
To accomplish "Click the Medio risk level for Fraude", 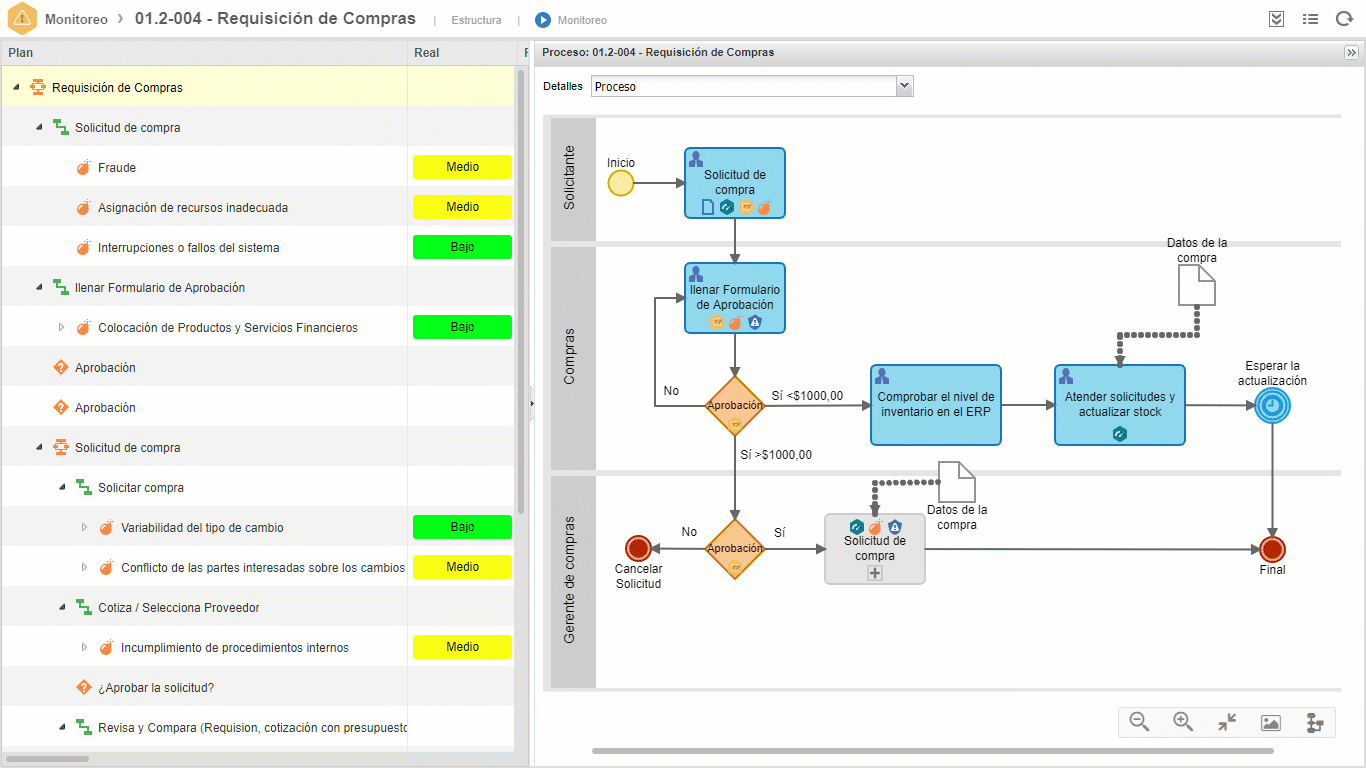I will point(462,167).
